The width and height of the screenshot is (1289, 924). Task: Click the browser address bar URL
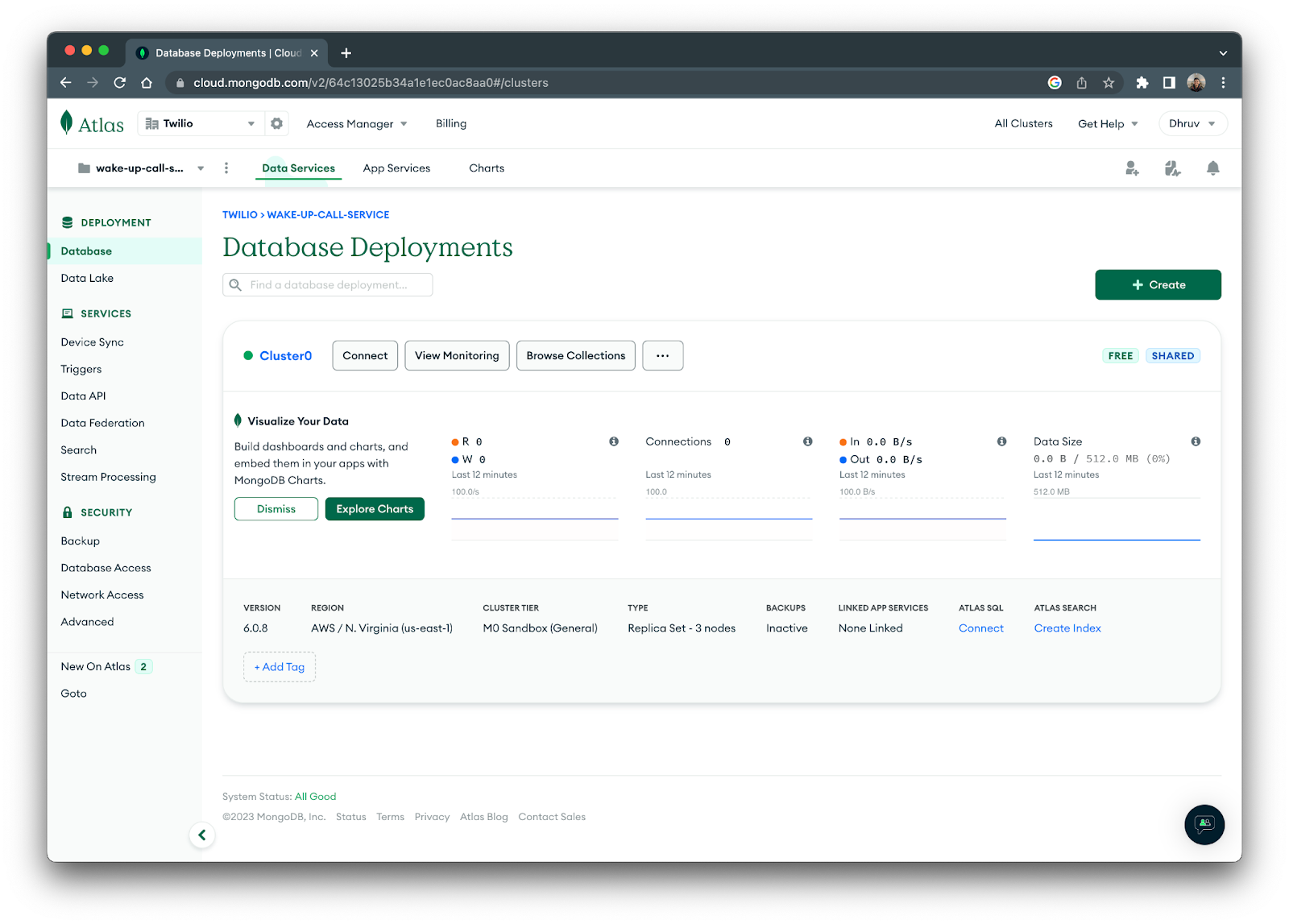point(371,82)
